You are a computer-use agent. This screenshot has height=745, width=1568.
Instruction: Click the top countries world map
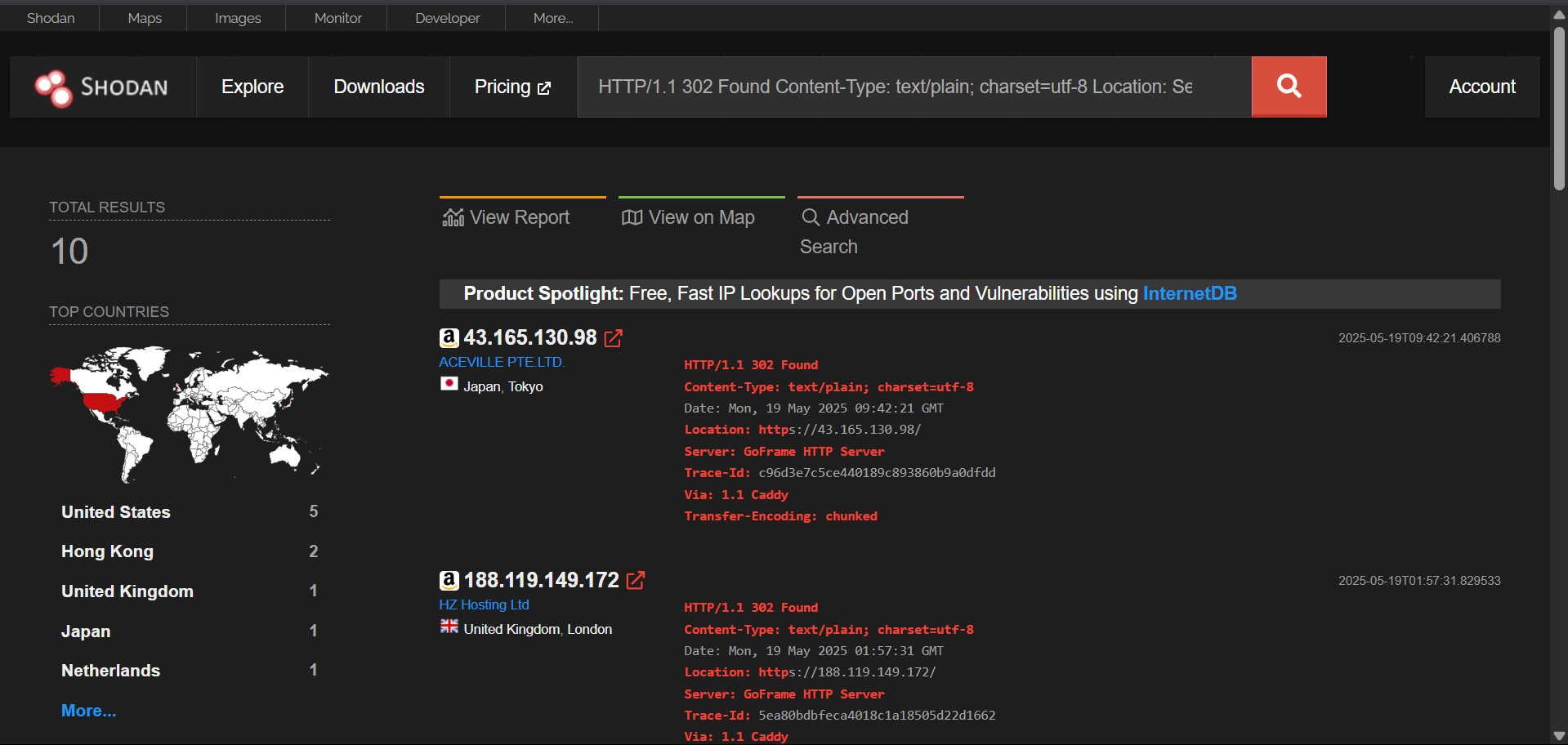(189, 413)
